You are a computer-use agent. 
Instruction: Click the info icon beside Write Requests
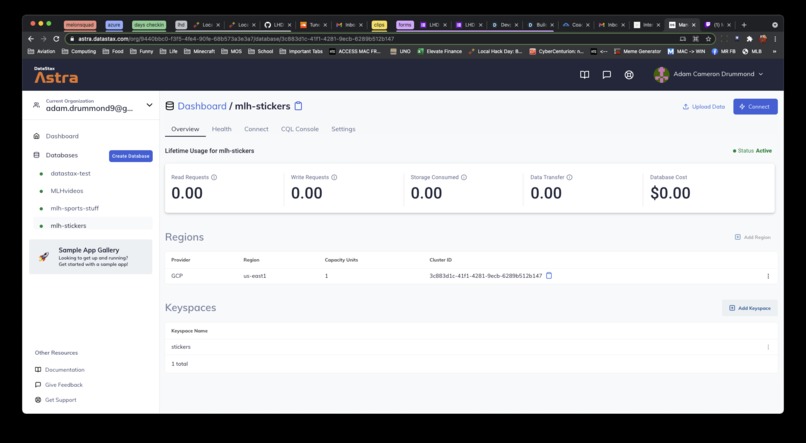click(334, 177)
